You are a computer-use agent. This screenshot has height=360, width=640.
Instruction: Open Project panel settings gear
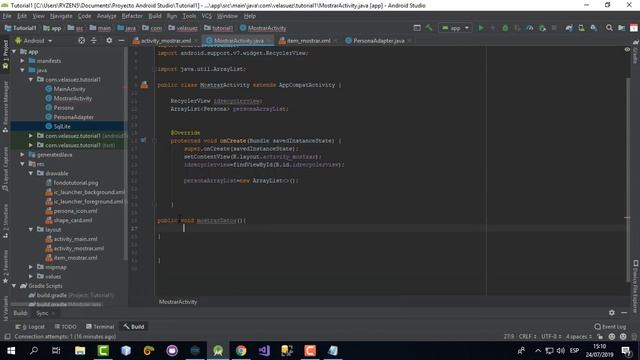click(109, 40)
